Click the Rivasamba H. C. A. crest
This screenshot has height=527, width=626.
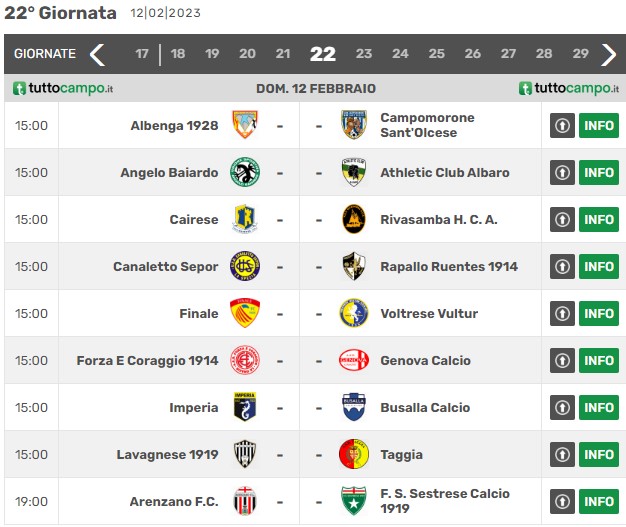coord(354,219)
